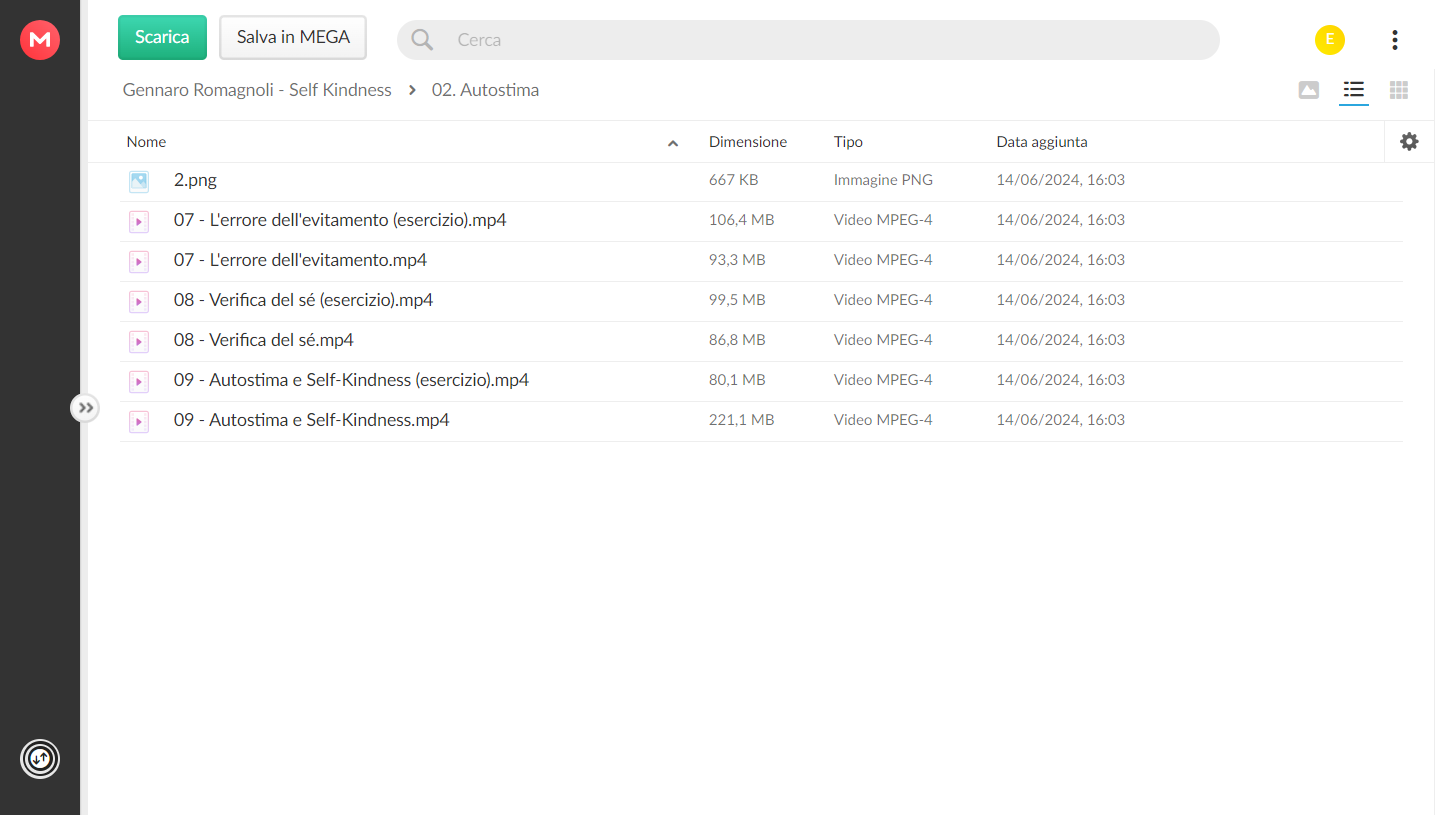Click the date in the 2.png row

coord(1060,180)
